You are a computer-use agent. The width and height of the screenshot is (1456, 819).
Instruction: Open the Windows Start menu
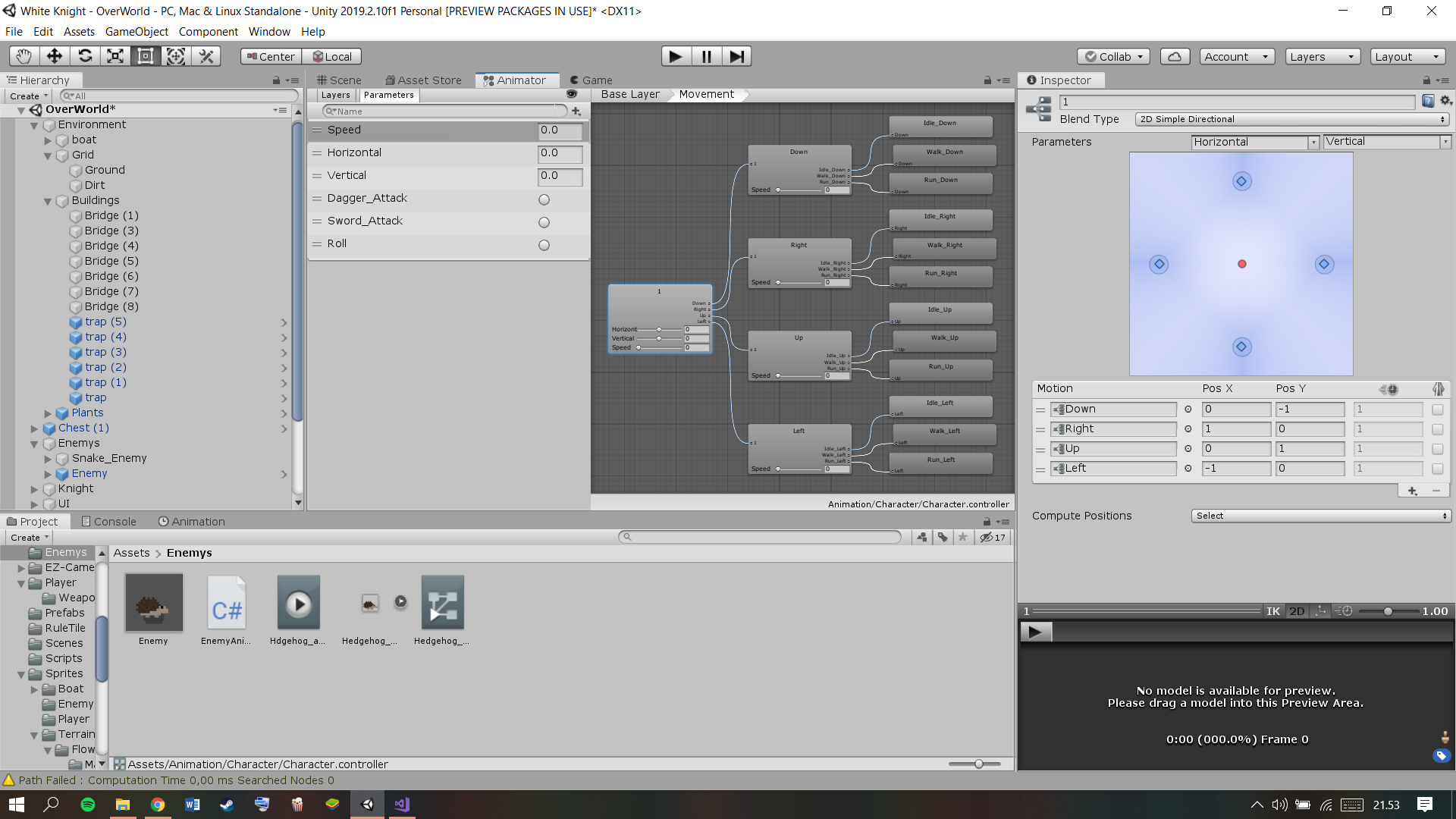click(x=17, y=805)
